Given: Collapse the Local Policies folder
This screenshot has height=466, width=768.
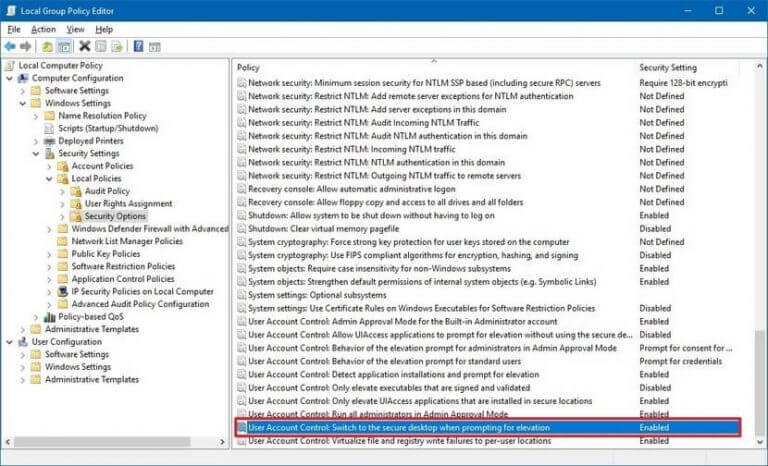Looking at the screenshot, I should coord(49,178).
